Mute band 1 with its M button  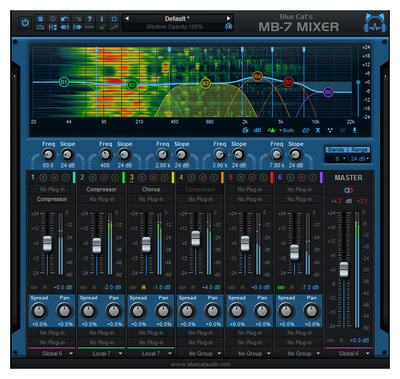coord(54,178)
